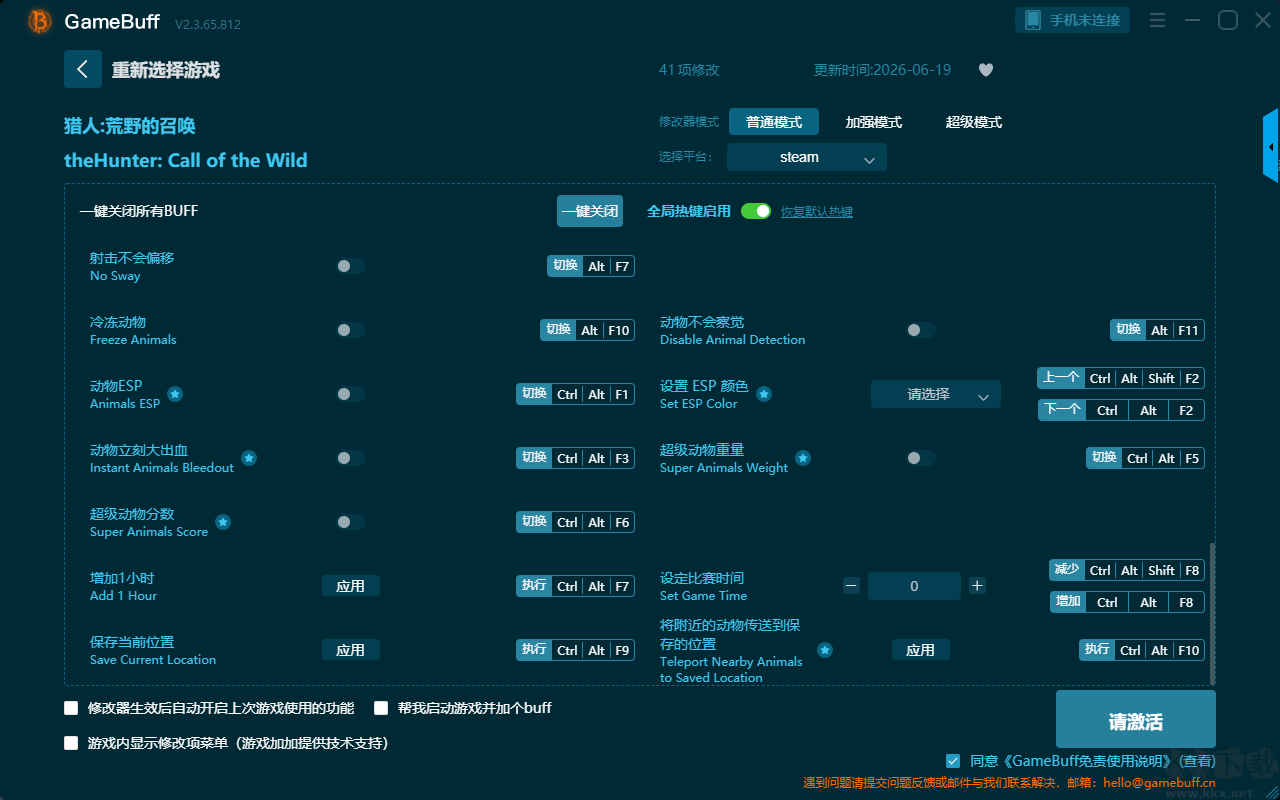Increase Set Game Time with plus button
Viewport: 1280px width, 800px height.
click(977, 586)
